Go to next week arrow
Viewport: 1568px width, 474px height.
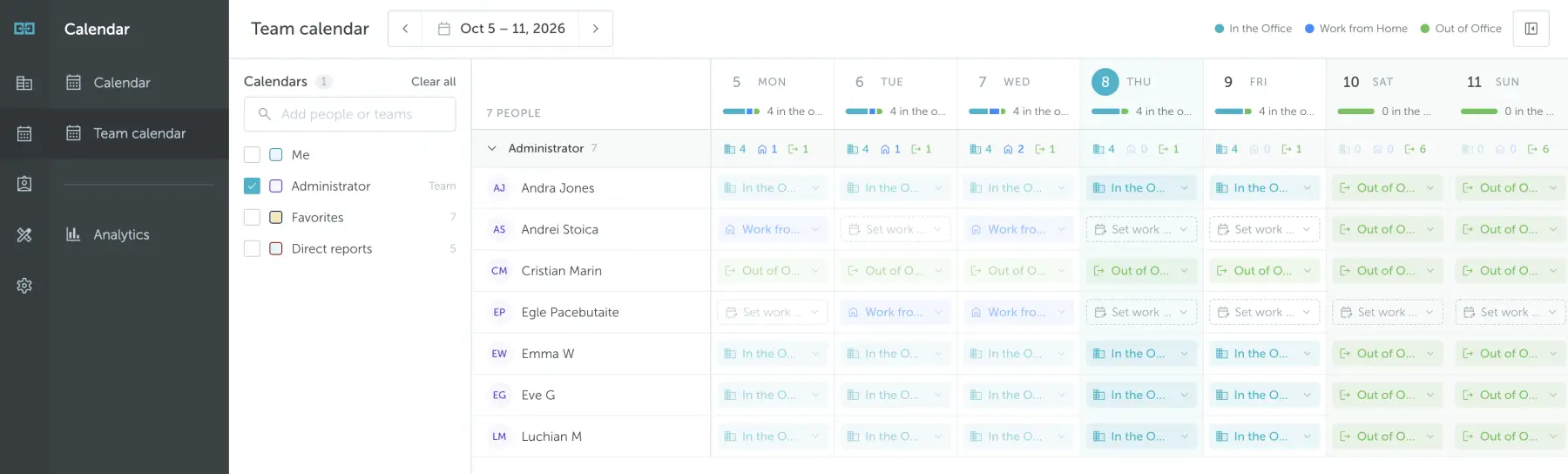[596, 29]
